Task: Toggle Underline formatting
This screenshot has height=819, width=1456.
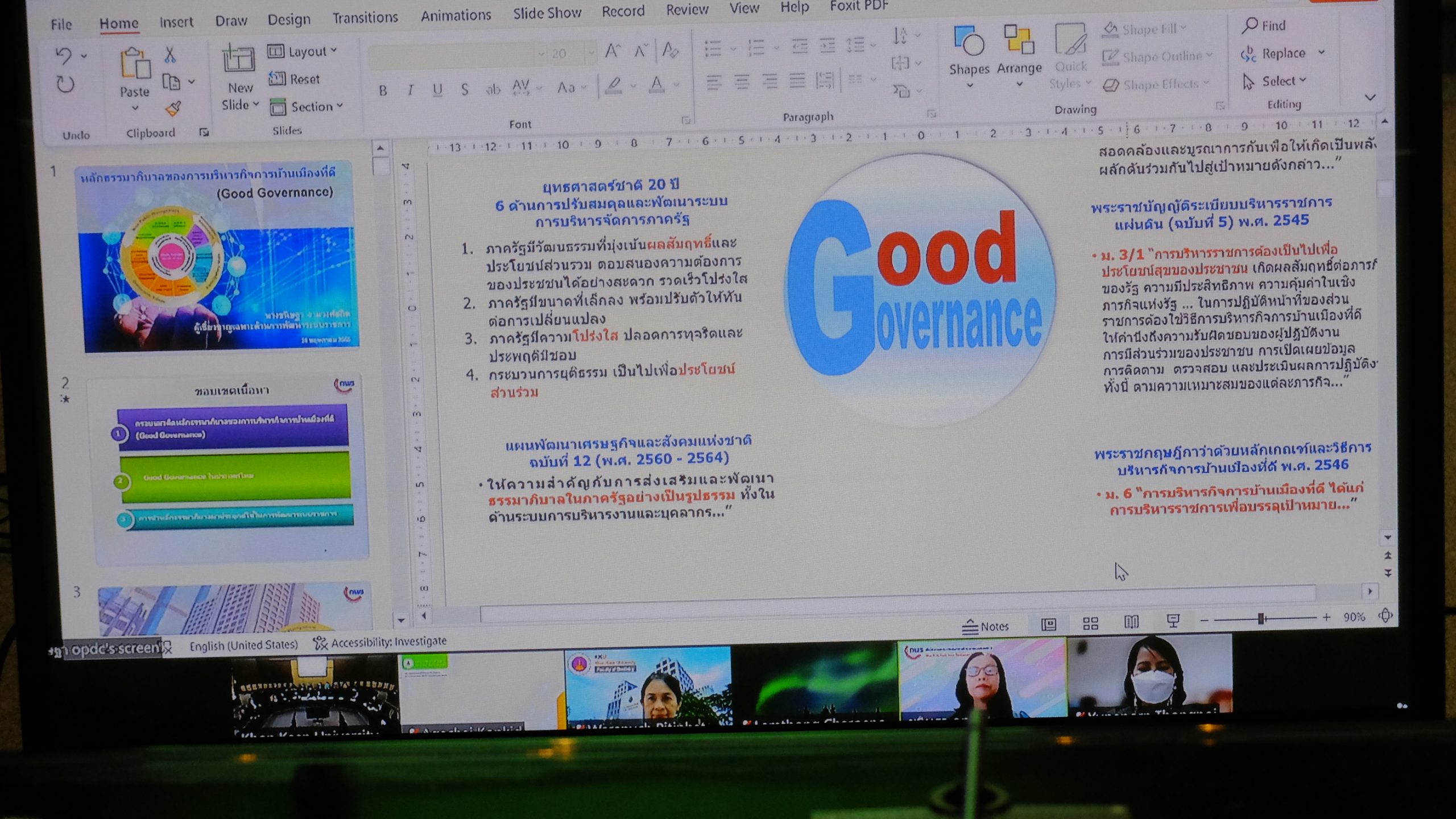Action: pyautogui.click(x=437, y=90)
